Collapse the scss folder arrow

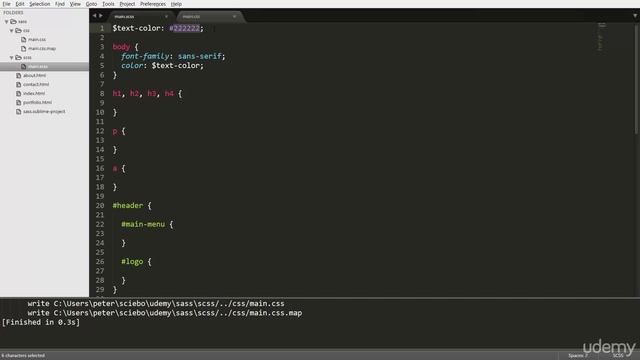(x=11, y=58)
